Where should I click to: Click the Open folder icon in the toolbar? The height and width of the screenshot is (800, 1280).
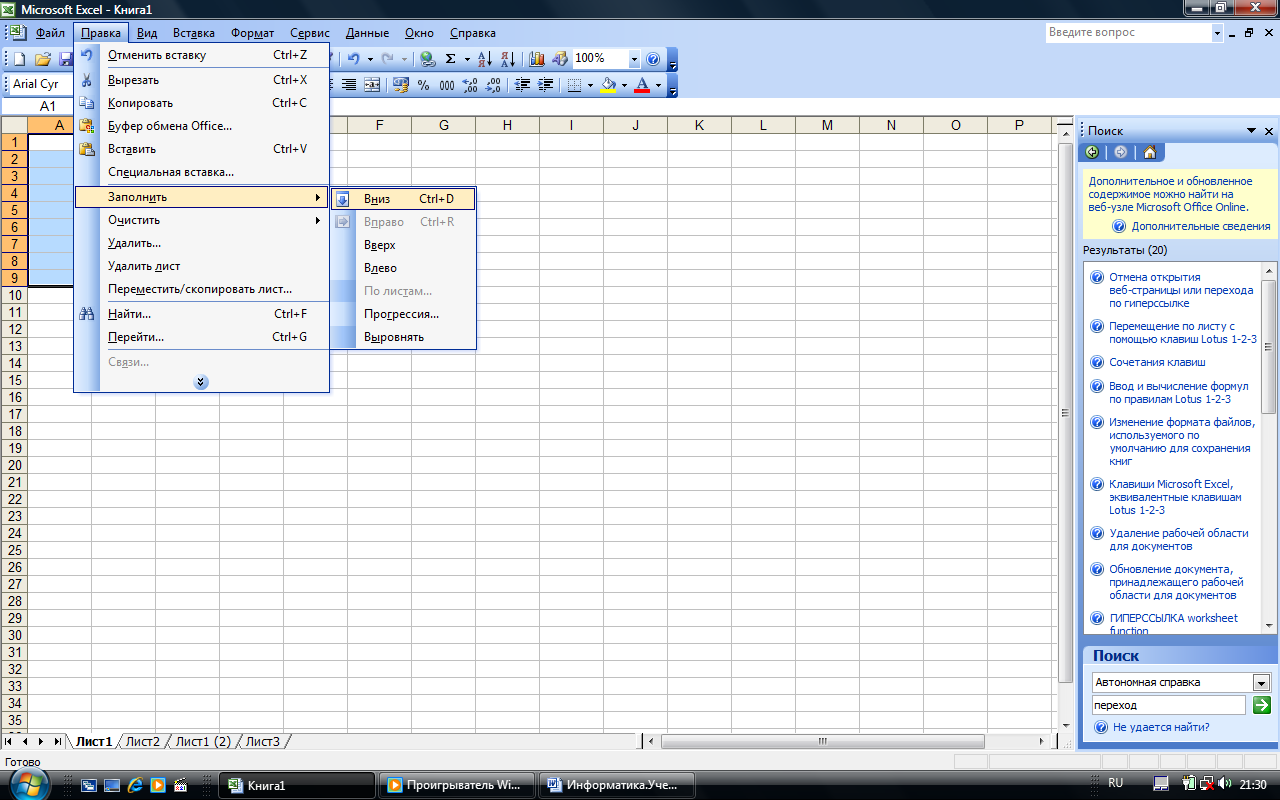[43, 59]
